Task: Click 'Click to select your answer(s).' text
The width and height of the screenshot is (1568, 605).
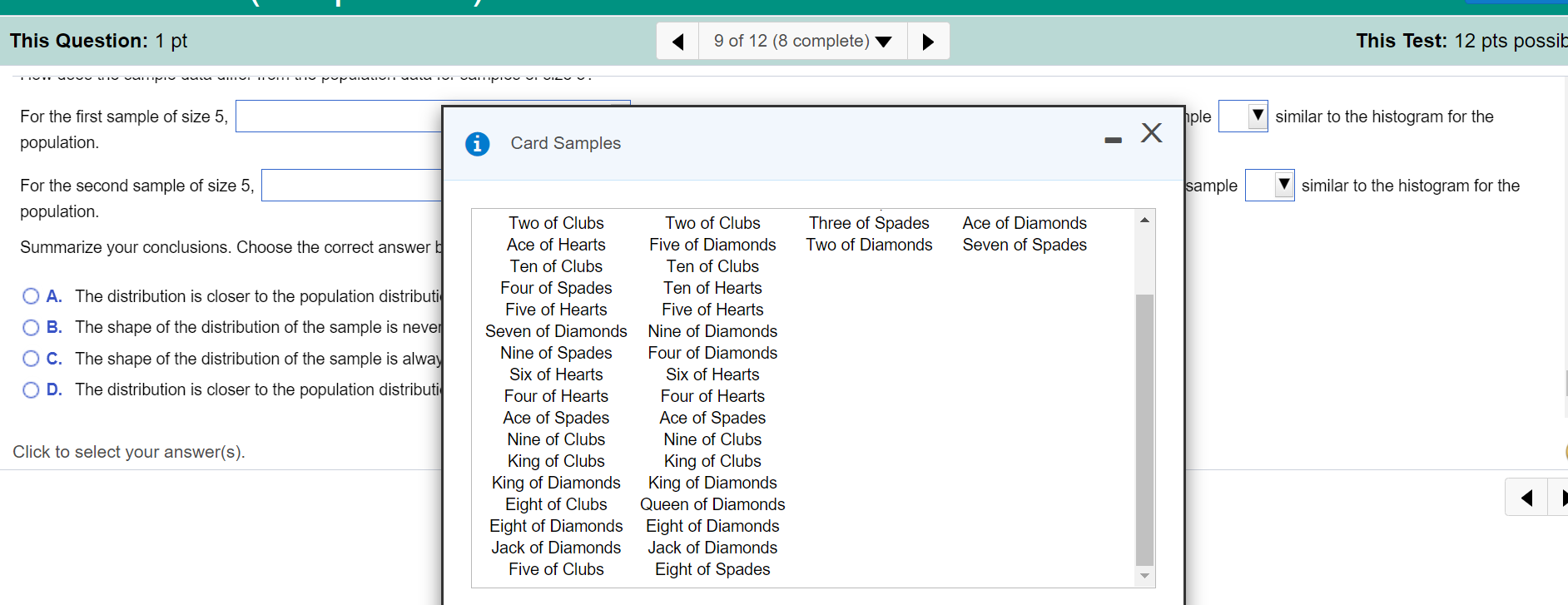Action: point(129,452)
